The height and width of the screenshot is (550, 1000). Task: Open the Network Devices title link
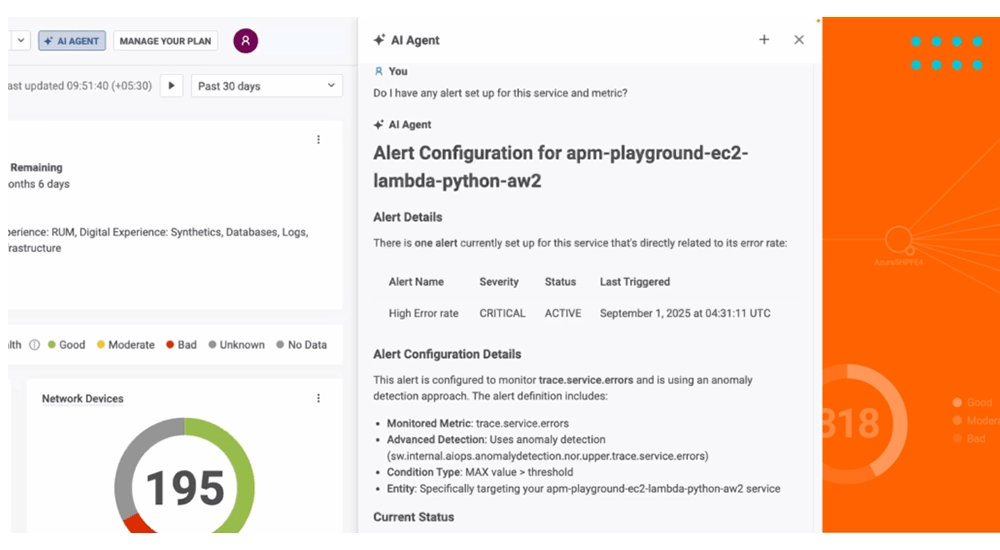point(82,398)
